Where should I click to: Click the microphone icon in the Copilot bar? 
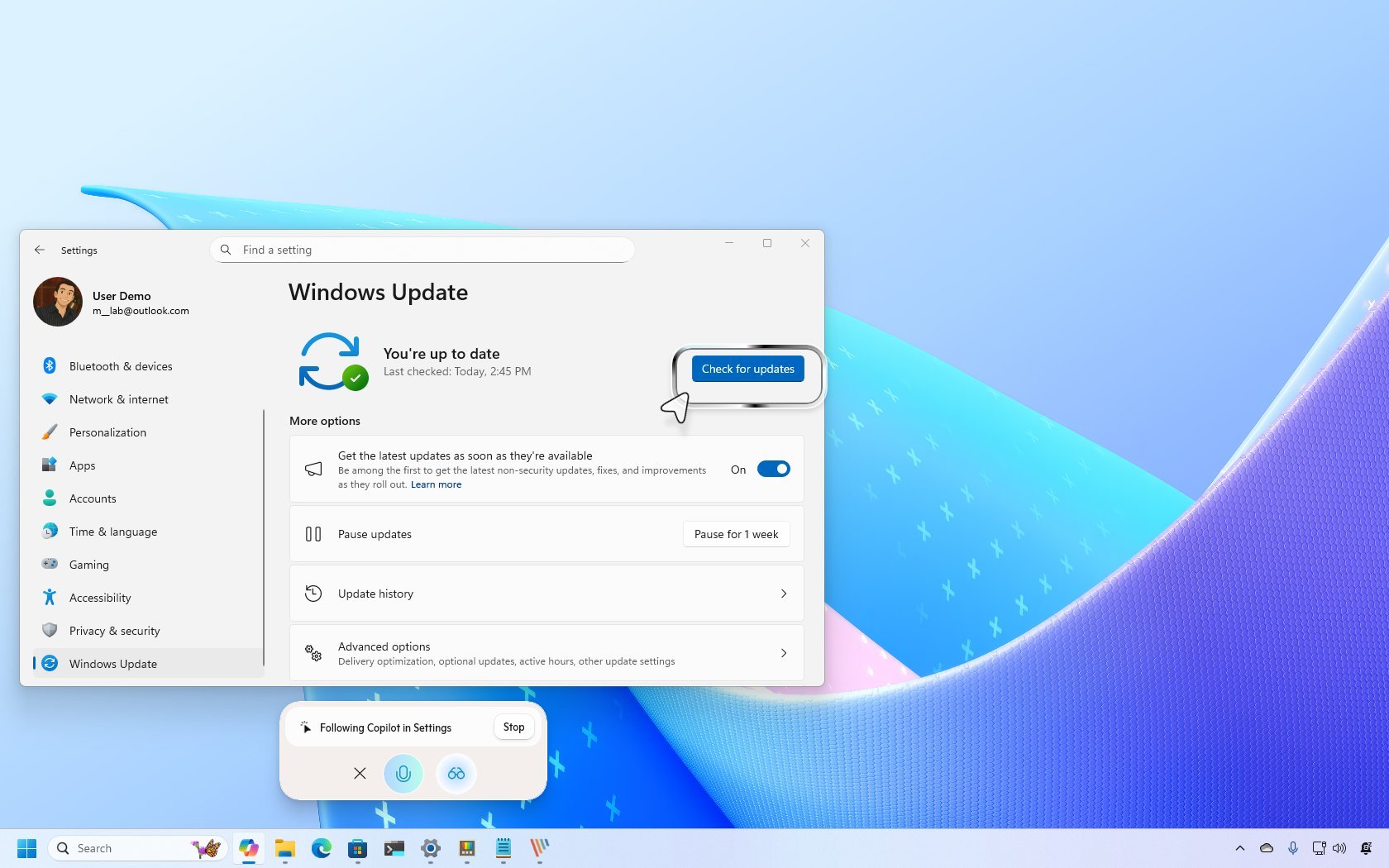click(x=403, y=774)
